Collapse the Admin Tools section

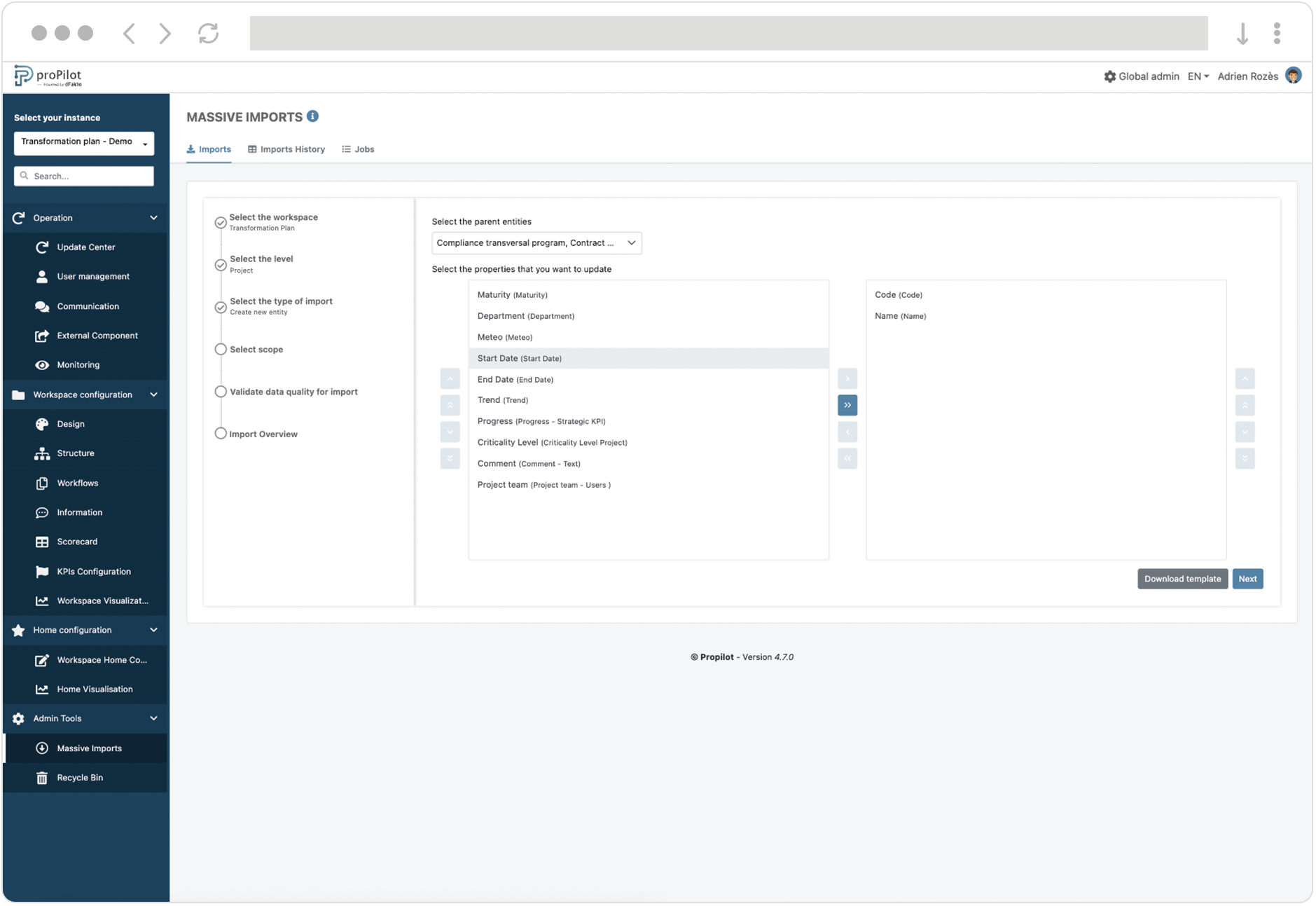(x=153, y=718)
